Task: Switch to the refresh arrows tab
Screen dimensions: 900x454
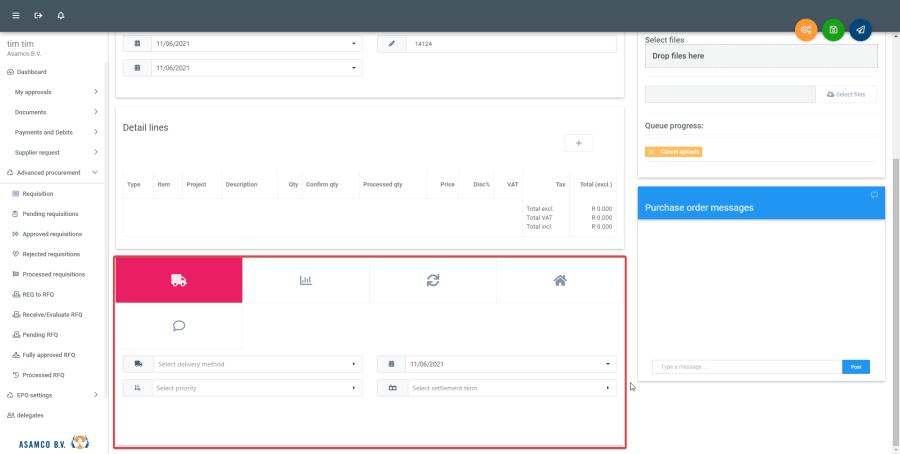Action: pos(433,280)
